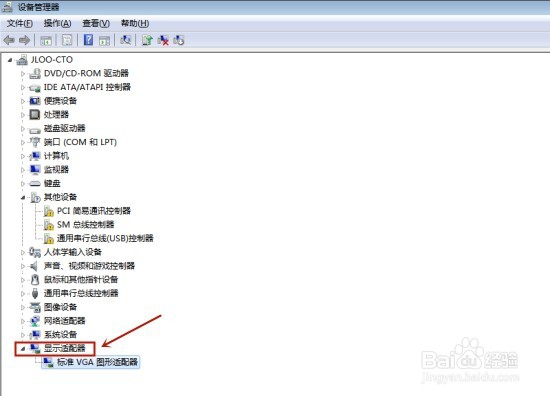Image resolution: width=550 pixels, height=396 pixels.
Task: Collapse the JLOO-CTO root node
Action: point(10,60)
